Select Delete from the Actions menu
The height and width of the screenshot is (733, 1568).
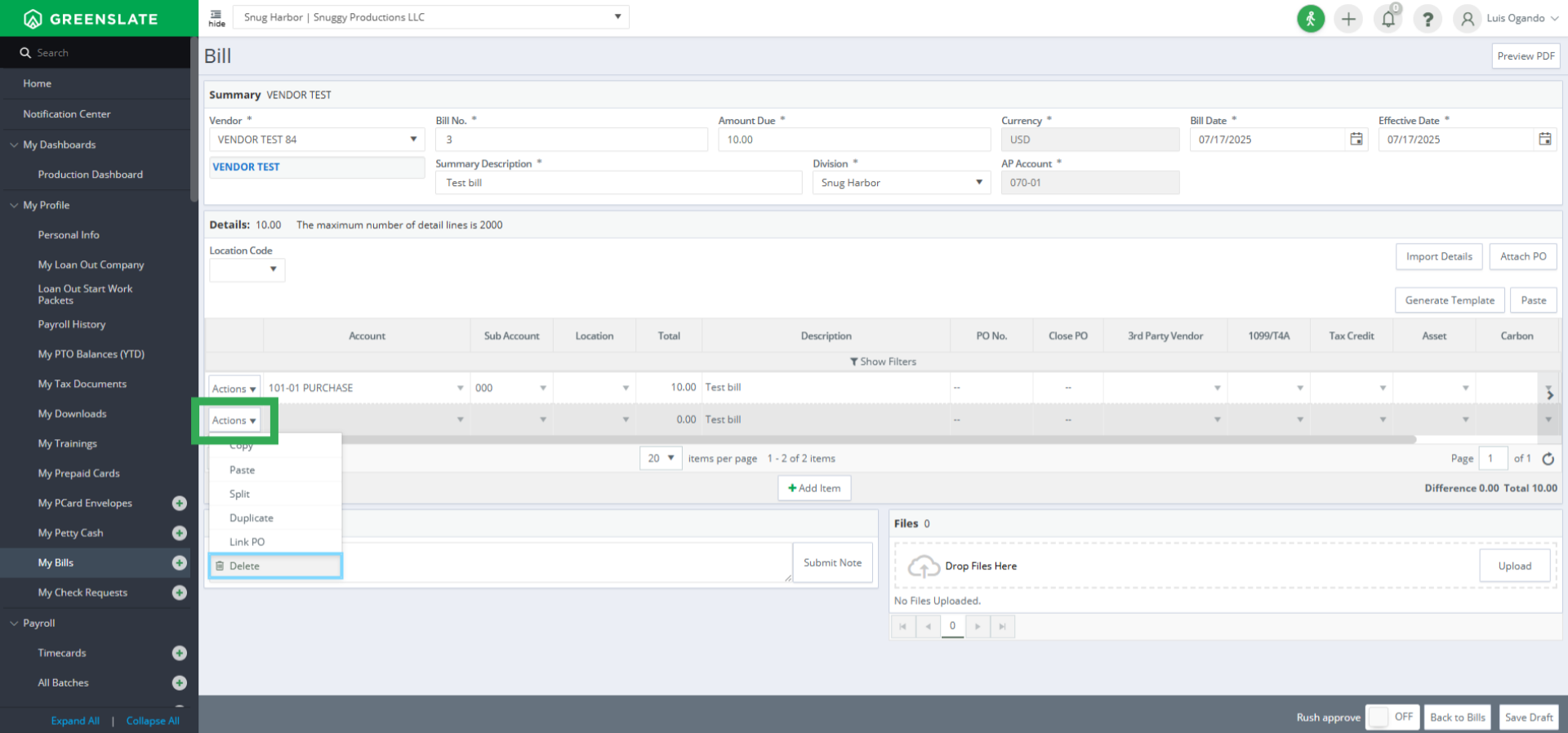(x=244, y=566)
